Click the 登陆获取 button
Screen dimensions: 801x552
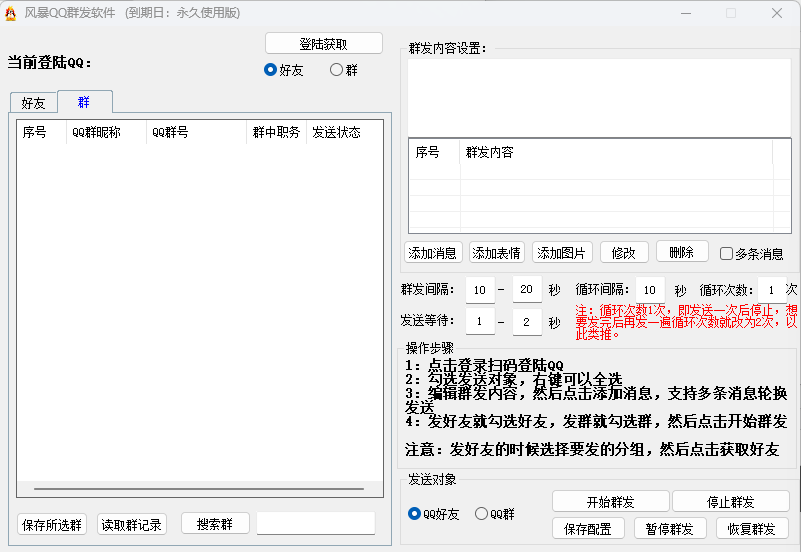point(323,44)
